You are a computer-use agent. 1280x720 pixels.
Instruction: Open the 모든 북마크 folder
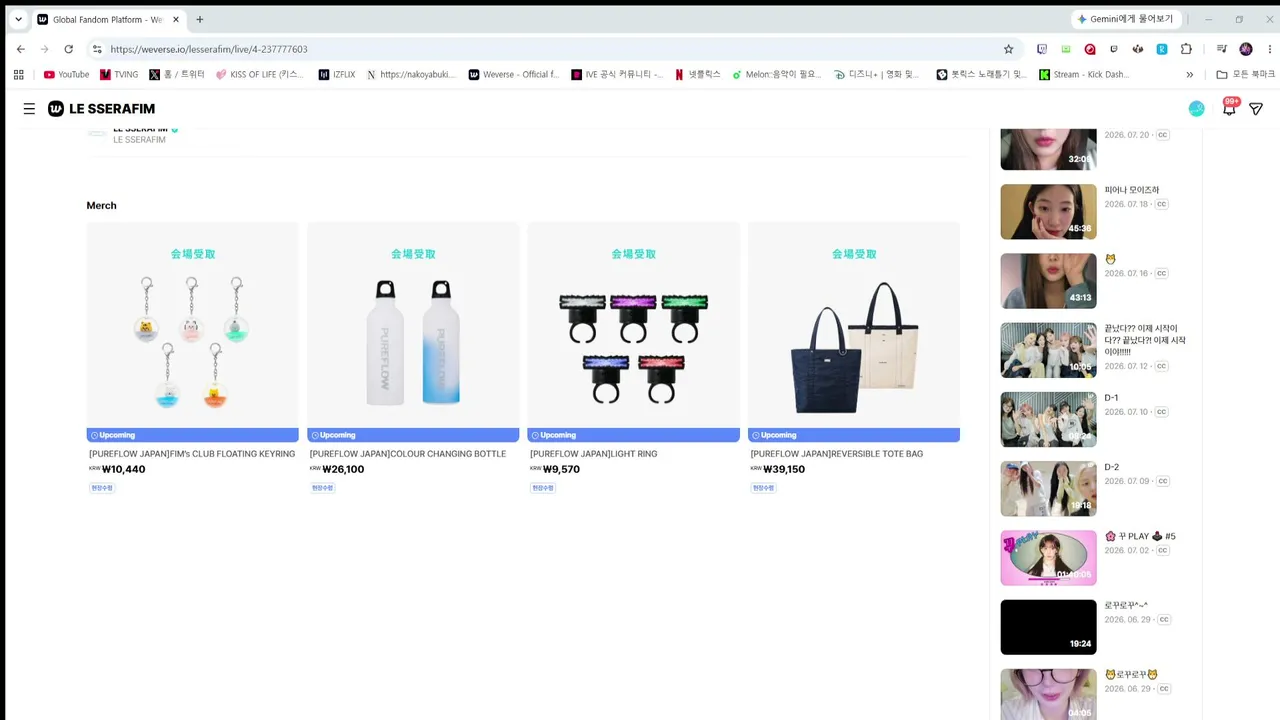click(1245, 74)
